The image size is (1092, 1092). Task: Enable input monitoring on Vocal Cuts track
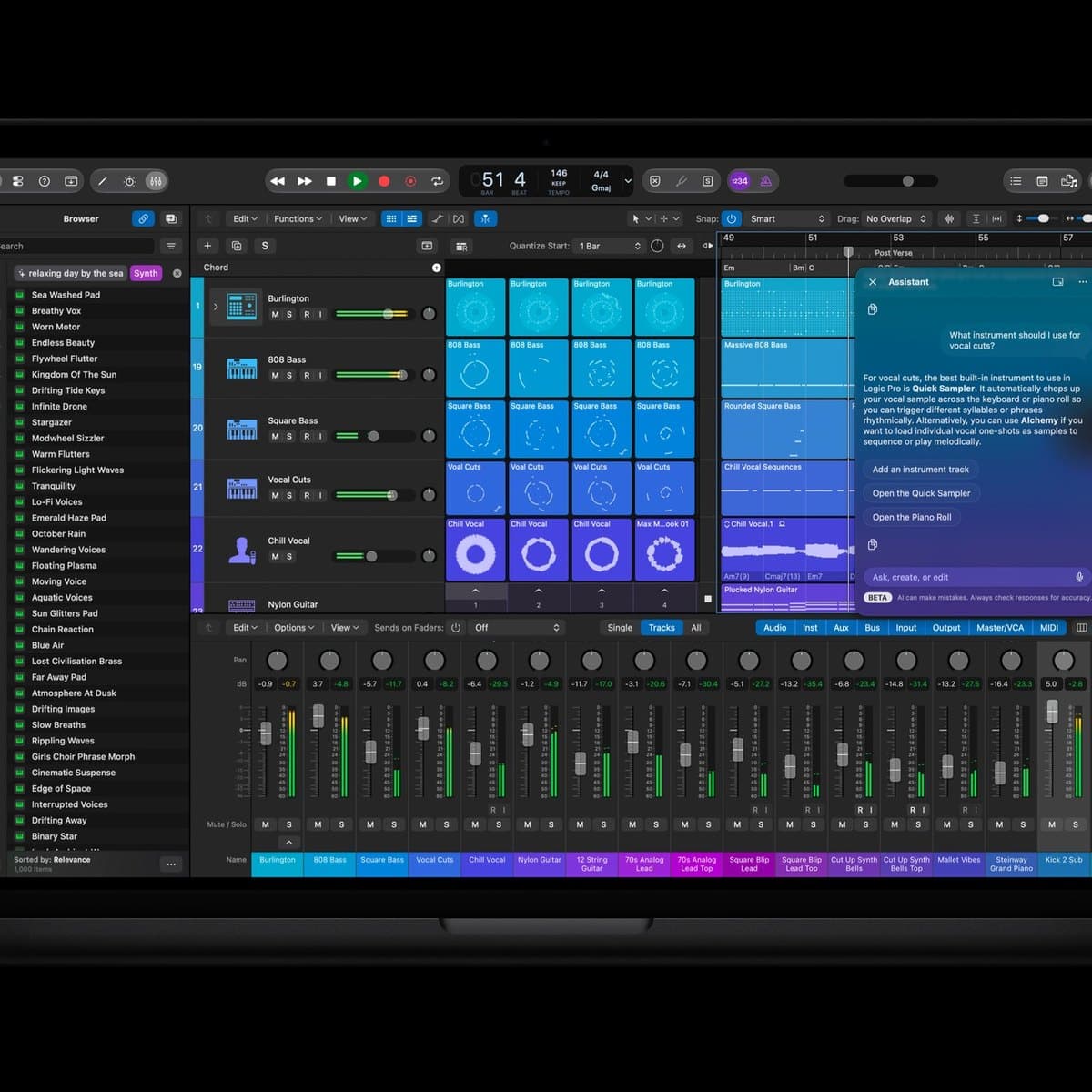pyautogui.click(x=320, y=495)
